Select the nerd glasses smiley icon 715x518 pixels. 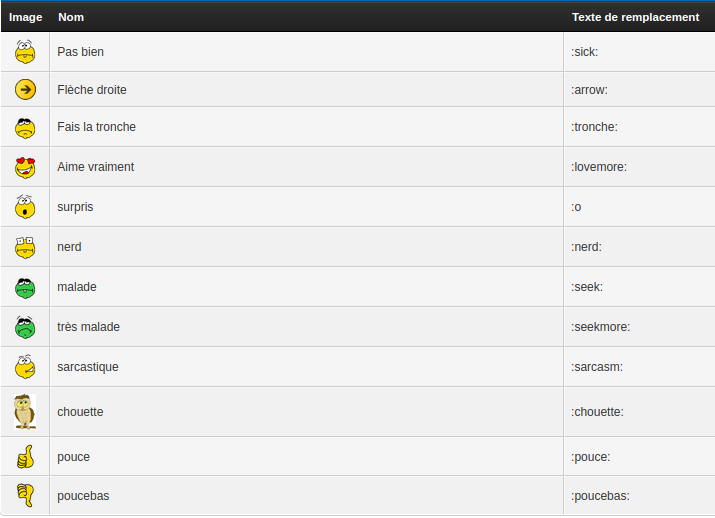(x=26, y=246)
